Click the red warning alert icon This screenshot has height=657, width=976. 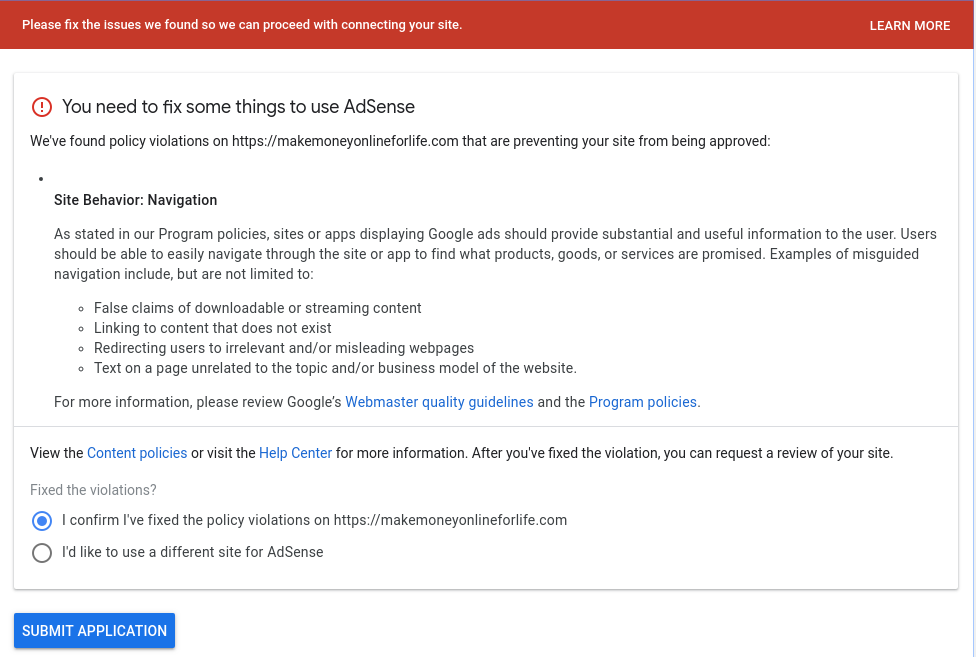[x=42, y=107]
